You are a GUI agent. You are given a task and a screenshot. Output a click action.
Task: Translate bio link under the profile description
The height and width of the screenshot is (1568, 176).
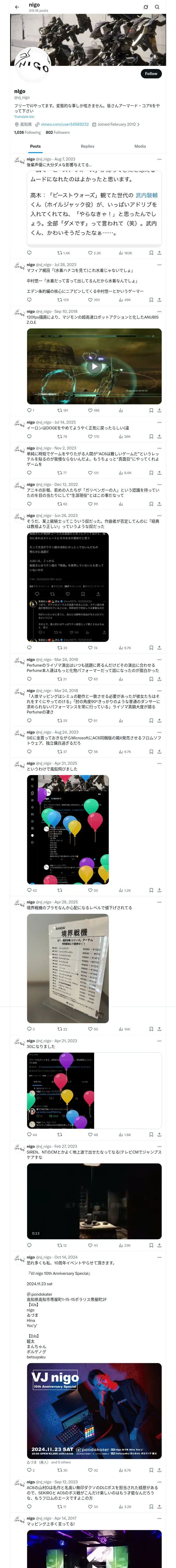click(x=24, y=116)
